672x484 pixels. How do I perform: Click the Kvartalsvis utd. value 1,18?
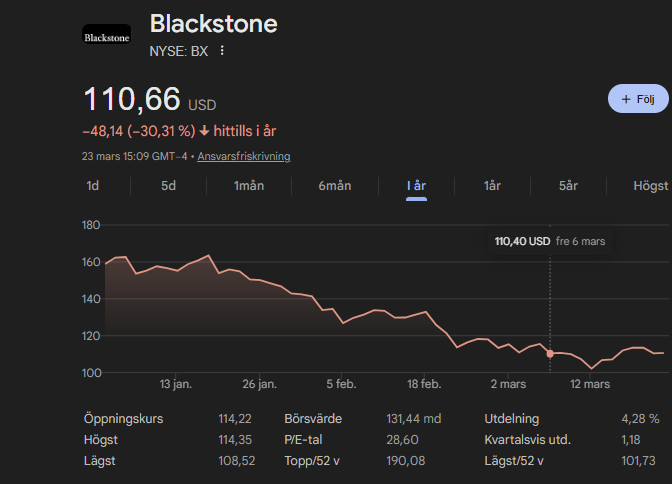click(631, 440)
